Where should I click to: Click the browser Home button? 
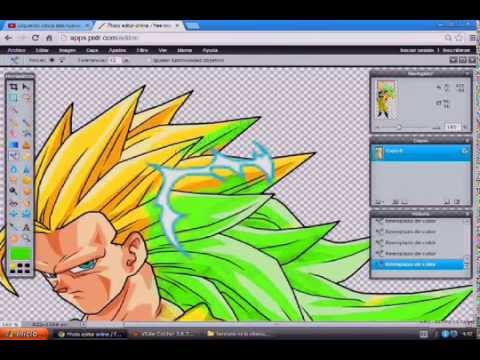(49, 38)
